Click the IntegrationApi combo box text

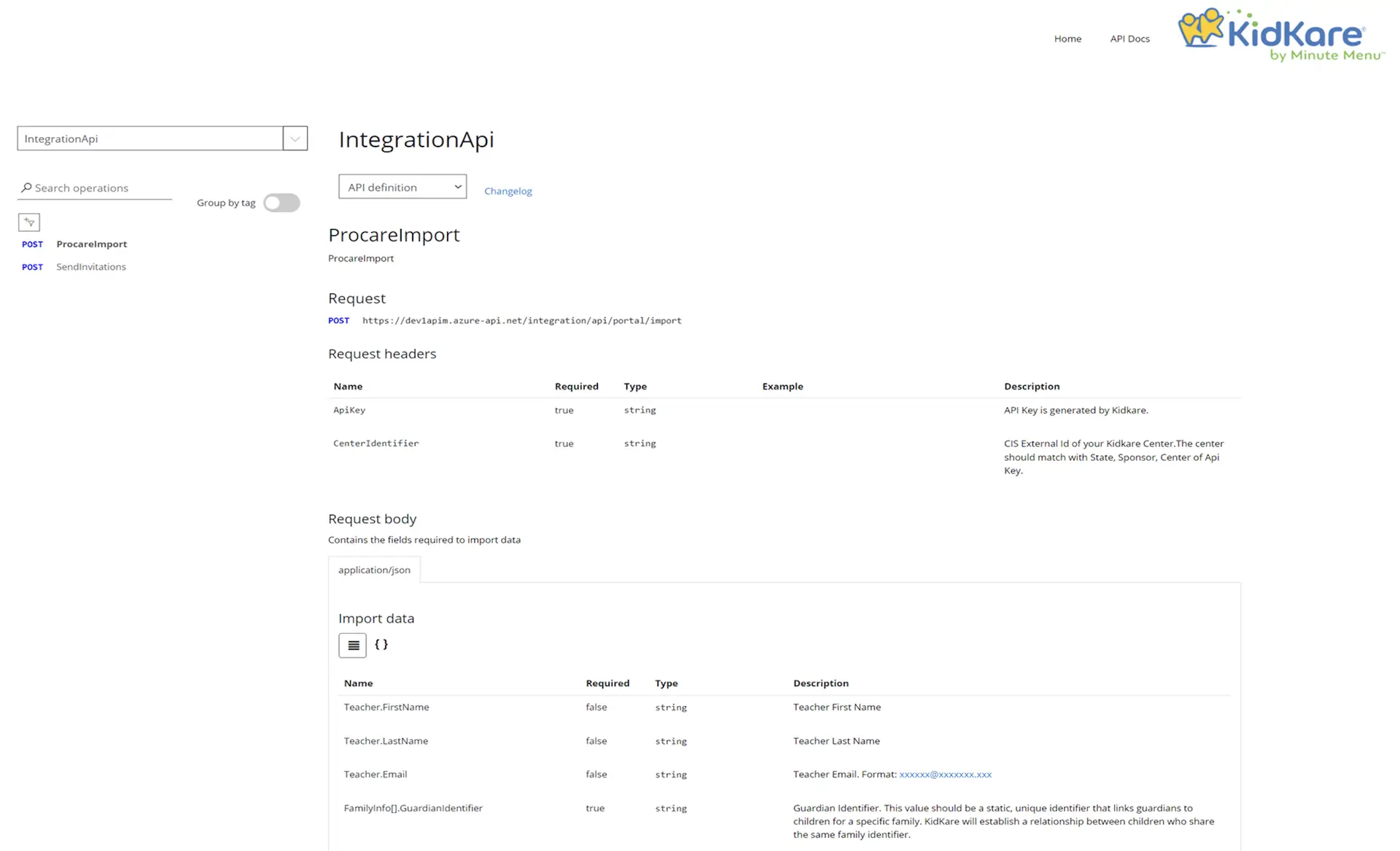pyautogui.click(x=61, y=139)
